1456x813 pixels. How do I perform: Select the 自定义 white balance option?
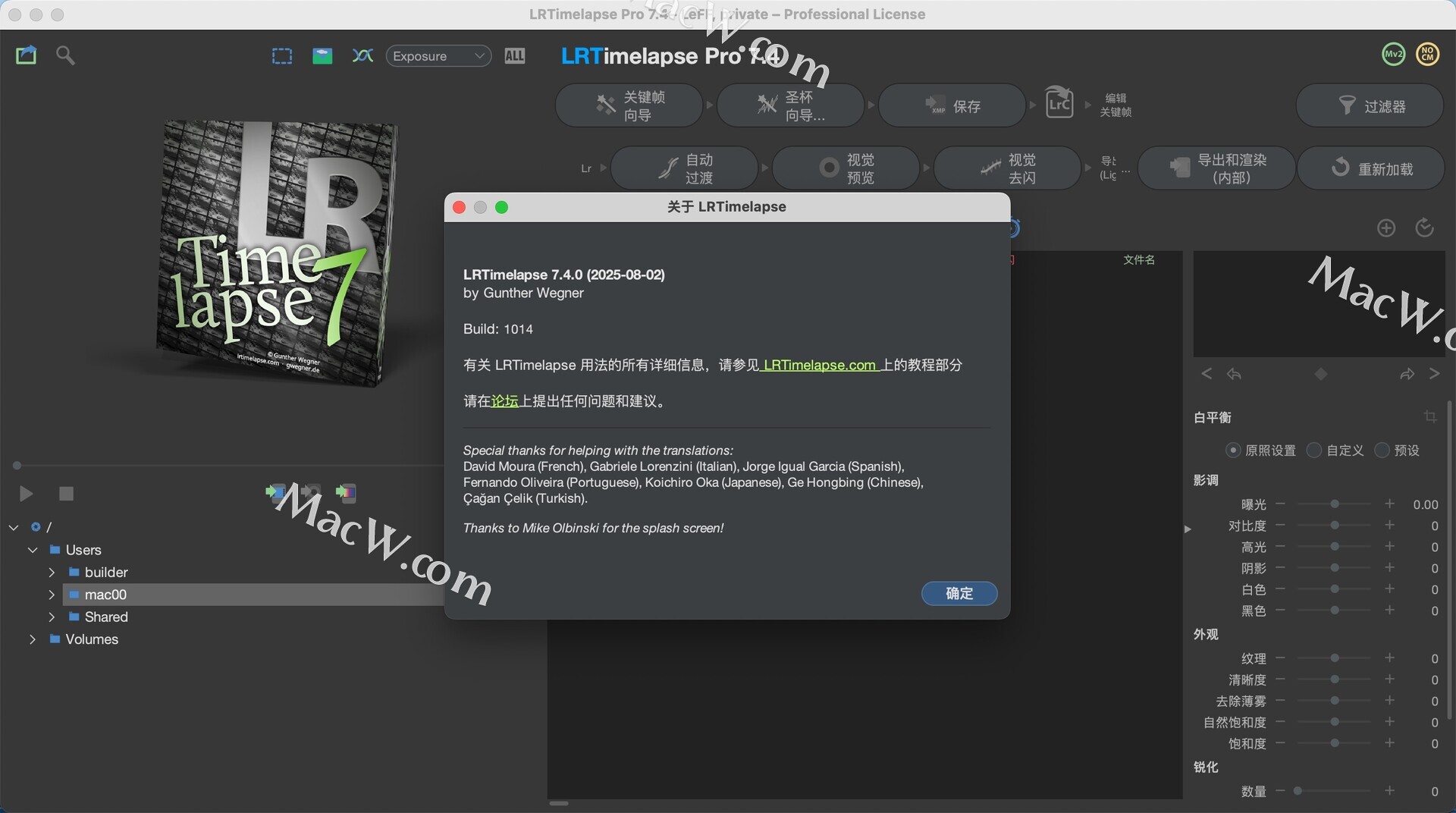coord(1314,450)
